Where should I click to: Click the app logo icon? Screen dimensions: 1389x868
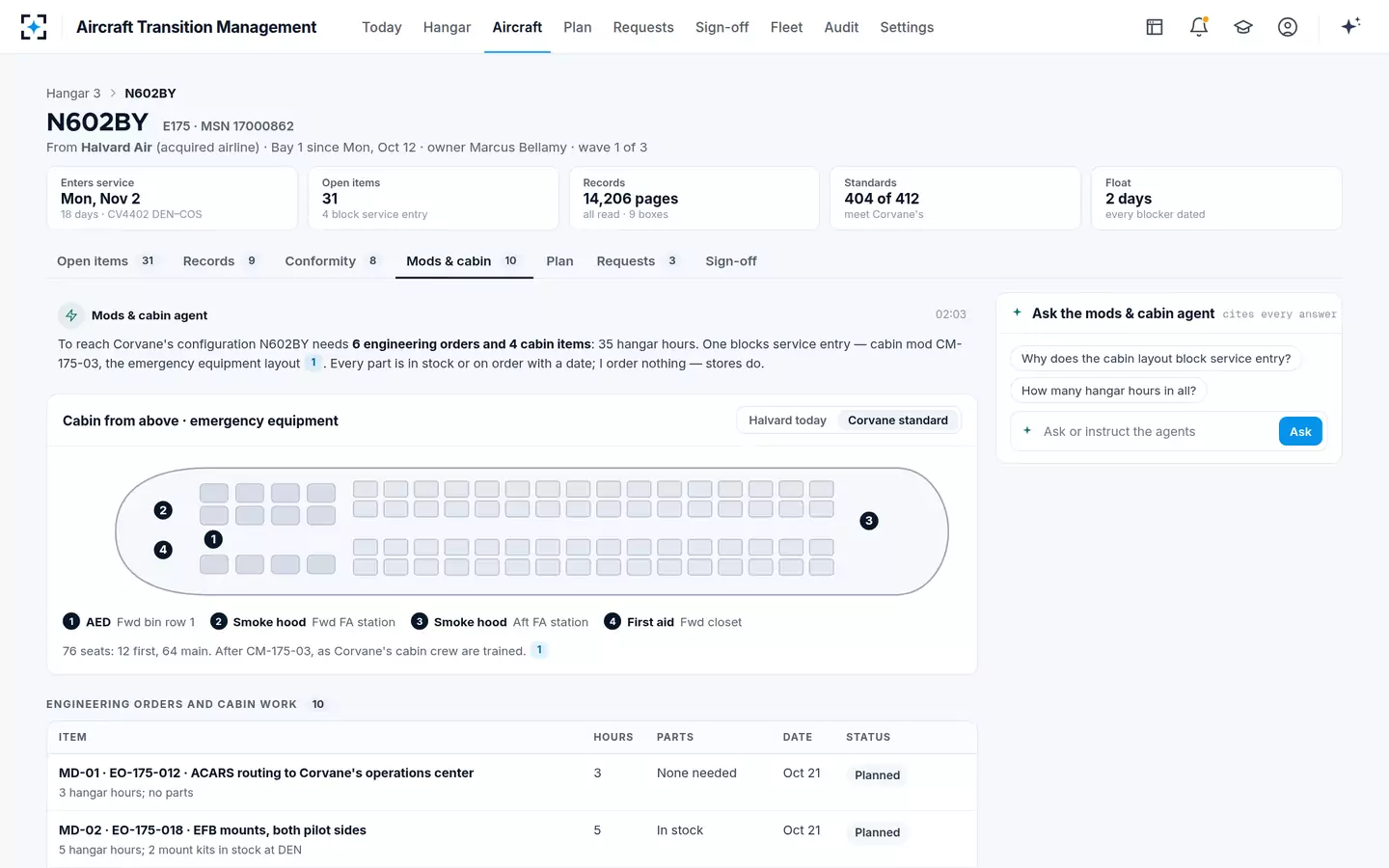tap(34, 27)
